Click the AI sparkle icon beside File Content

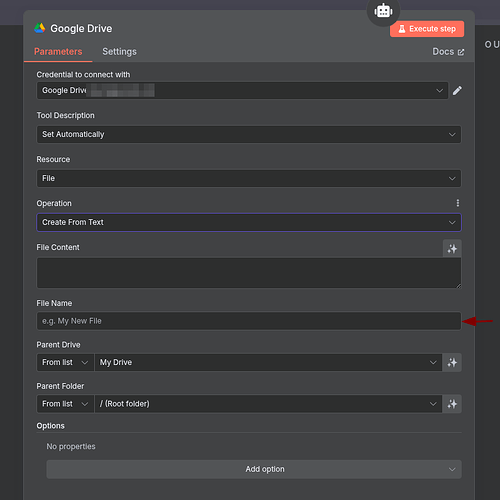[x=452, y=248]
